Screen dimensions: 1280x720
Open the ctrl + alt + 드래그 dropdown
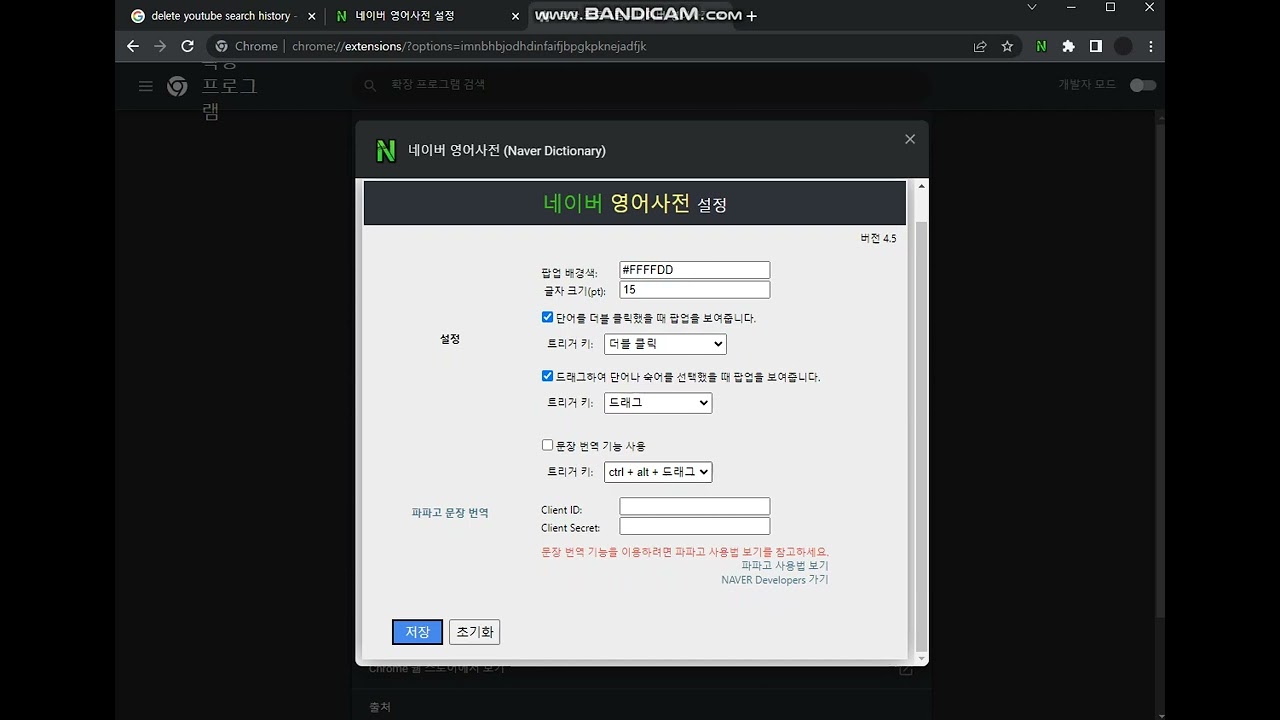pyautogui.click(x=658, y=472)
